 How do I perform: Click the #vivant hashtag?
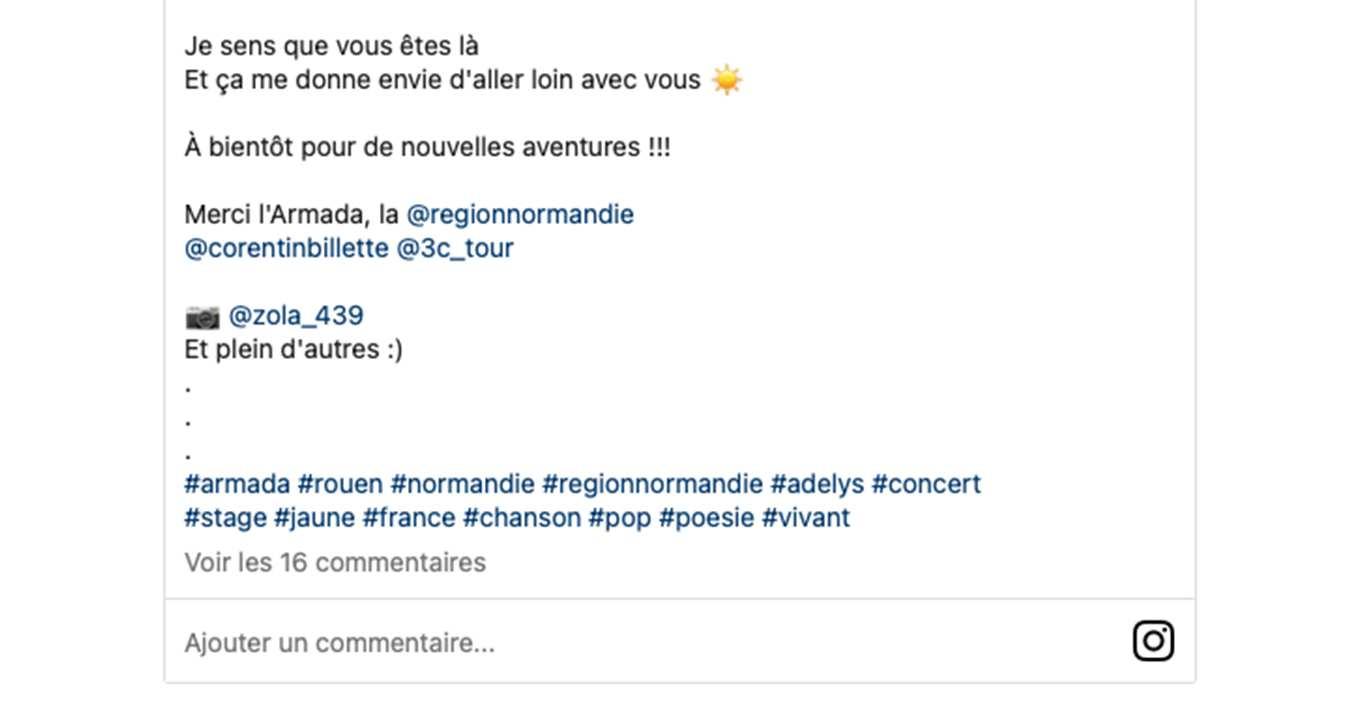tap(805, 518)
